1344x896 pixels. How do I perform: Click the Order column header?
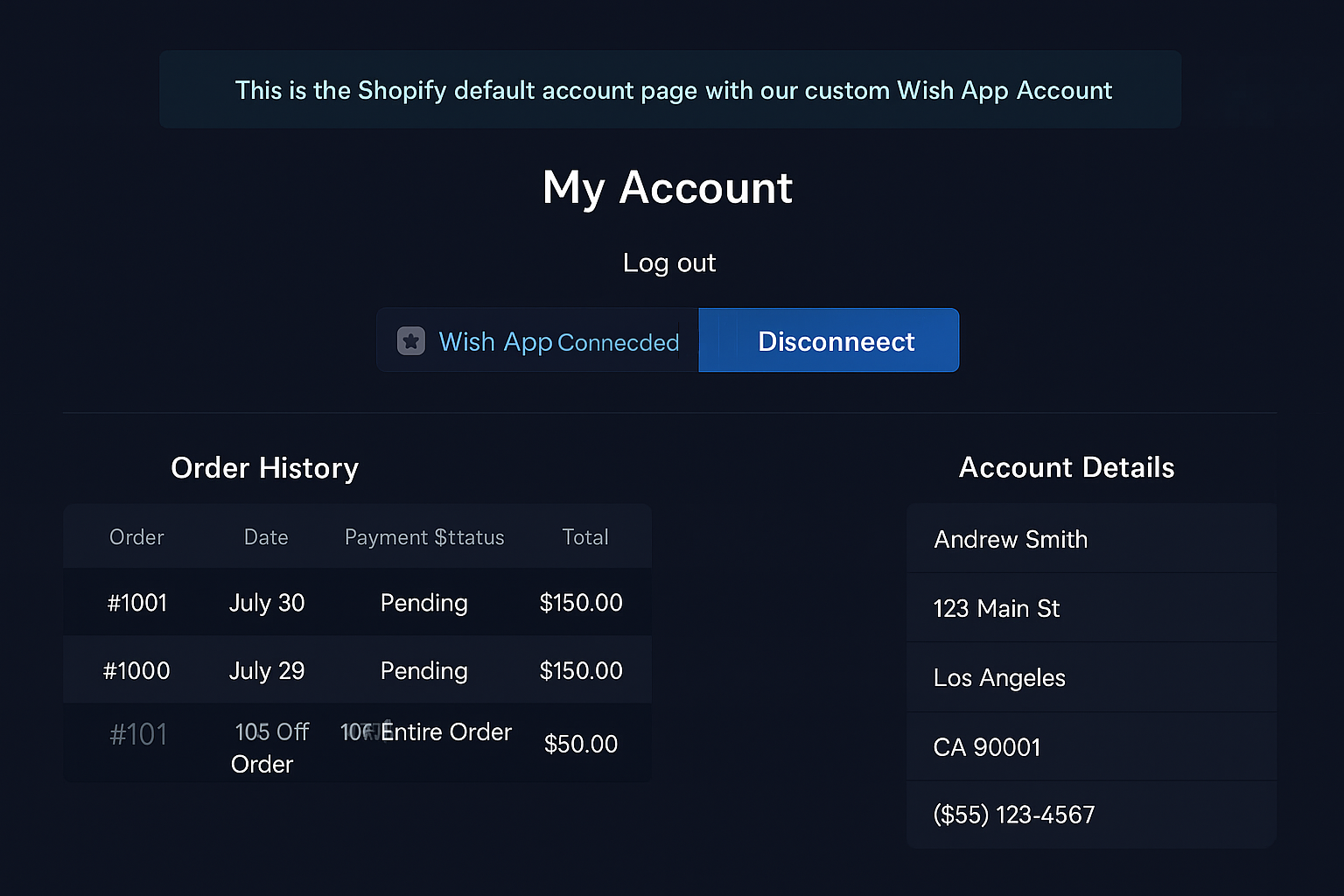[136, 537]
